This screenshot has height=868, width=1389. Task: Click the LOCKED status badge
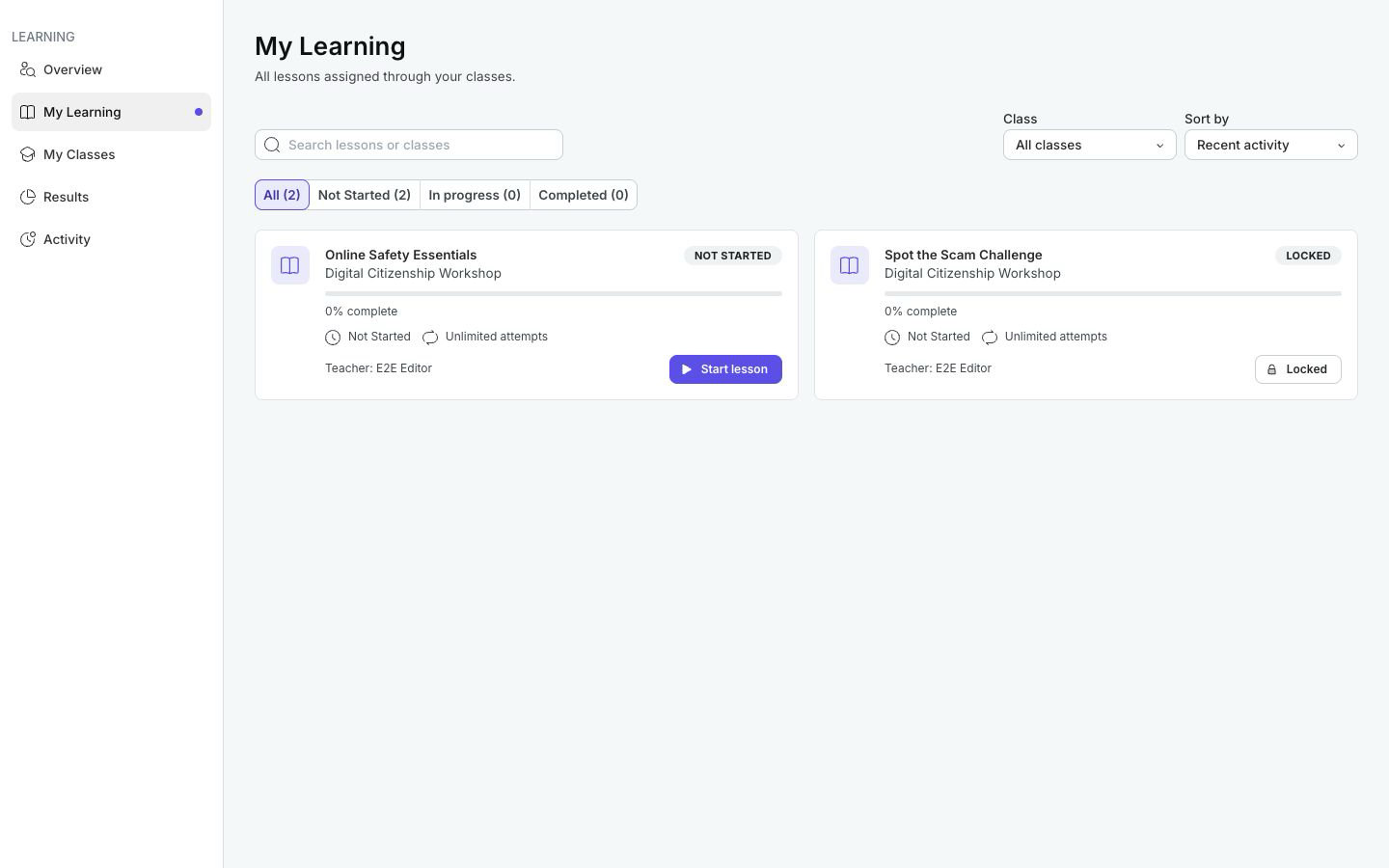point(1308,256)
